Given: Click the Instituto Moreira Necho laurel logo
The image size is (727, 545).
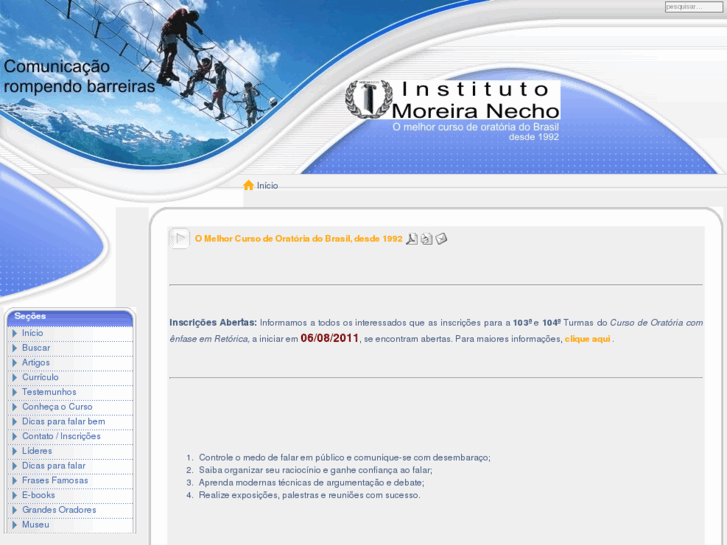Looking at the screenshot, I should point(369,99).
